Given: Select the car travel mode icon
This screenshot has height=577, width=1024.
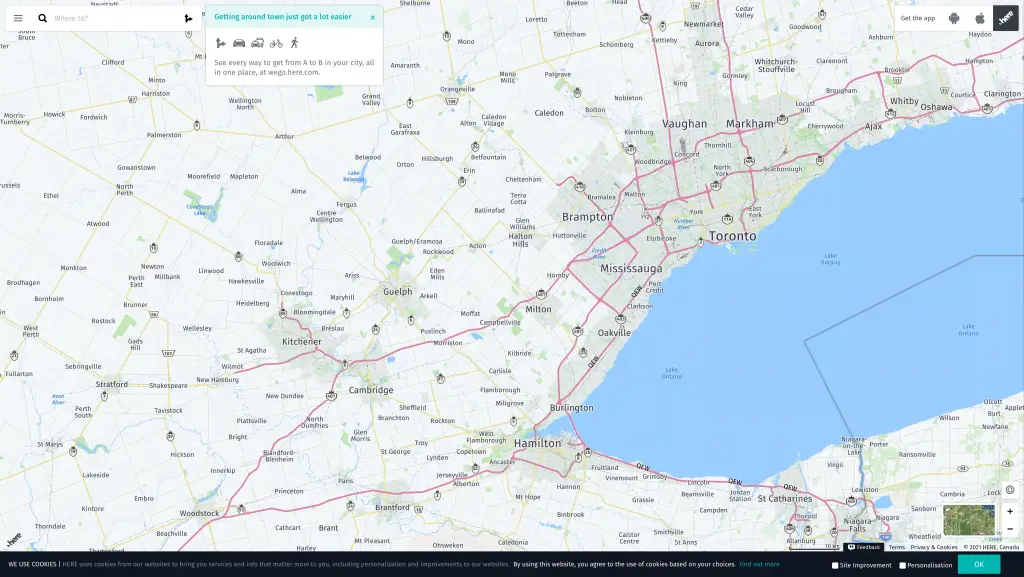Looking at the screenshot, I should click(x=239, y=43).
